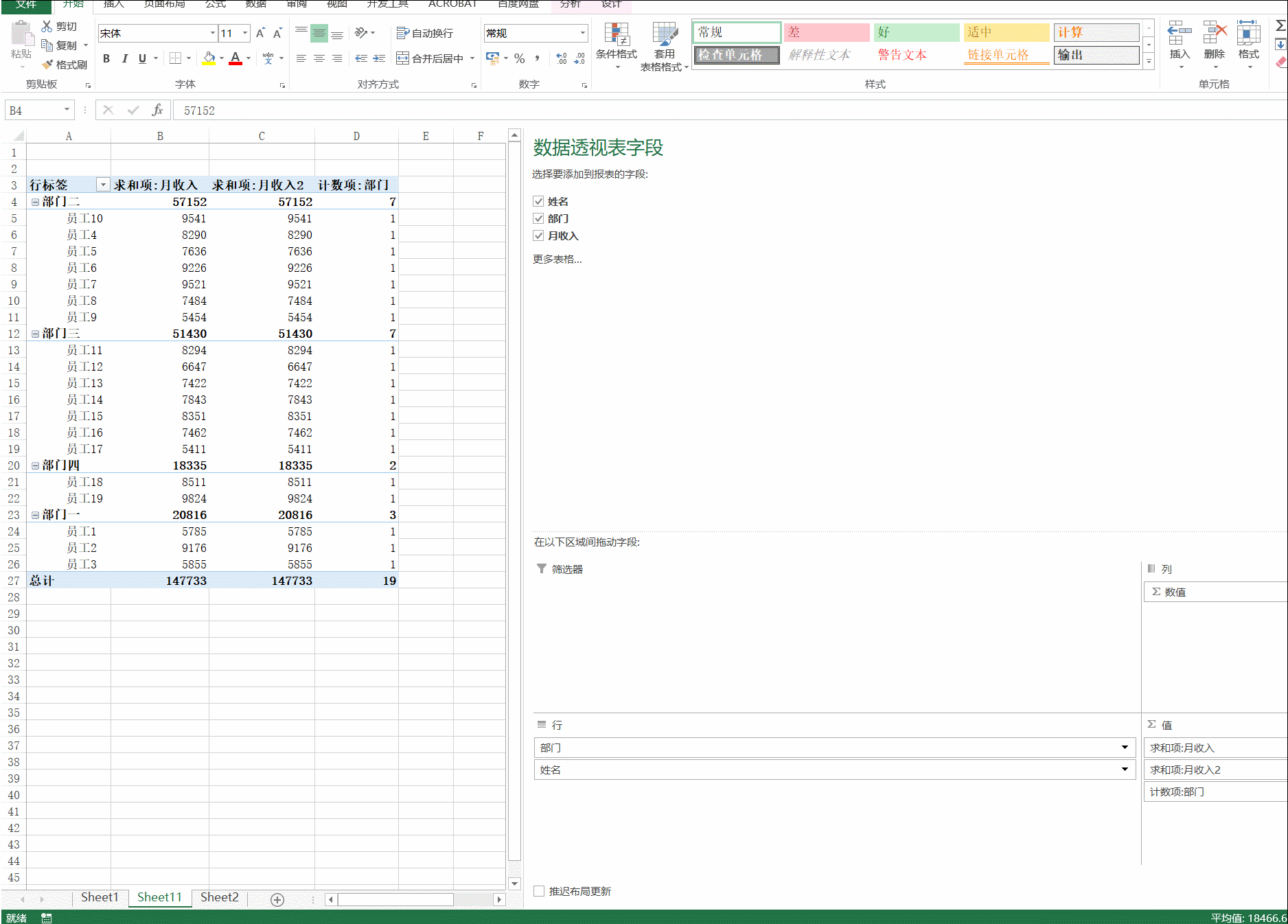Increase the indent level
Screen dimensions: 1288x924
coord(379,58)
